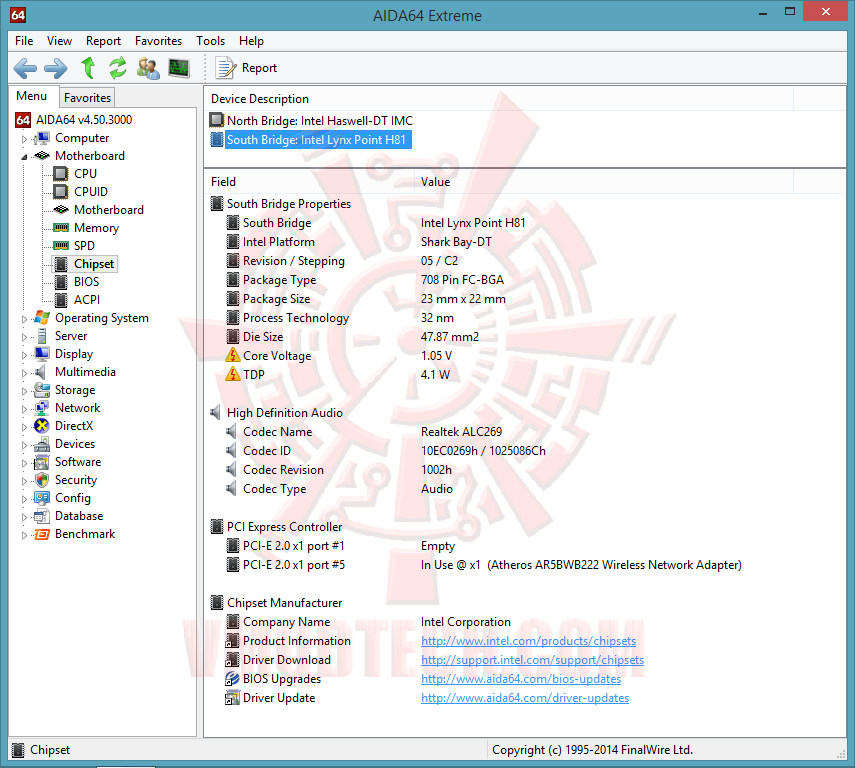Click the Benchmark icon in tree
This screenshot has height=768, width=855.
coord(42,533)
